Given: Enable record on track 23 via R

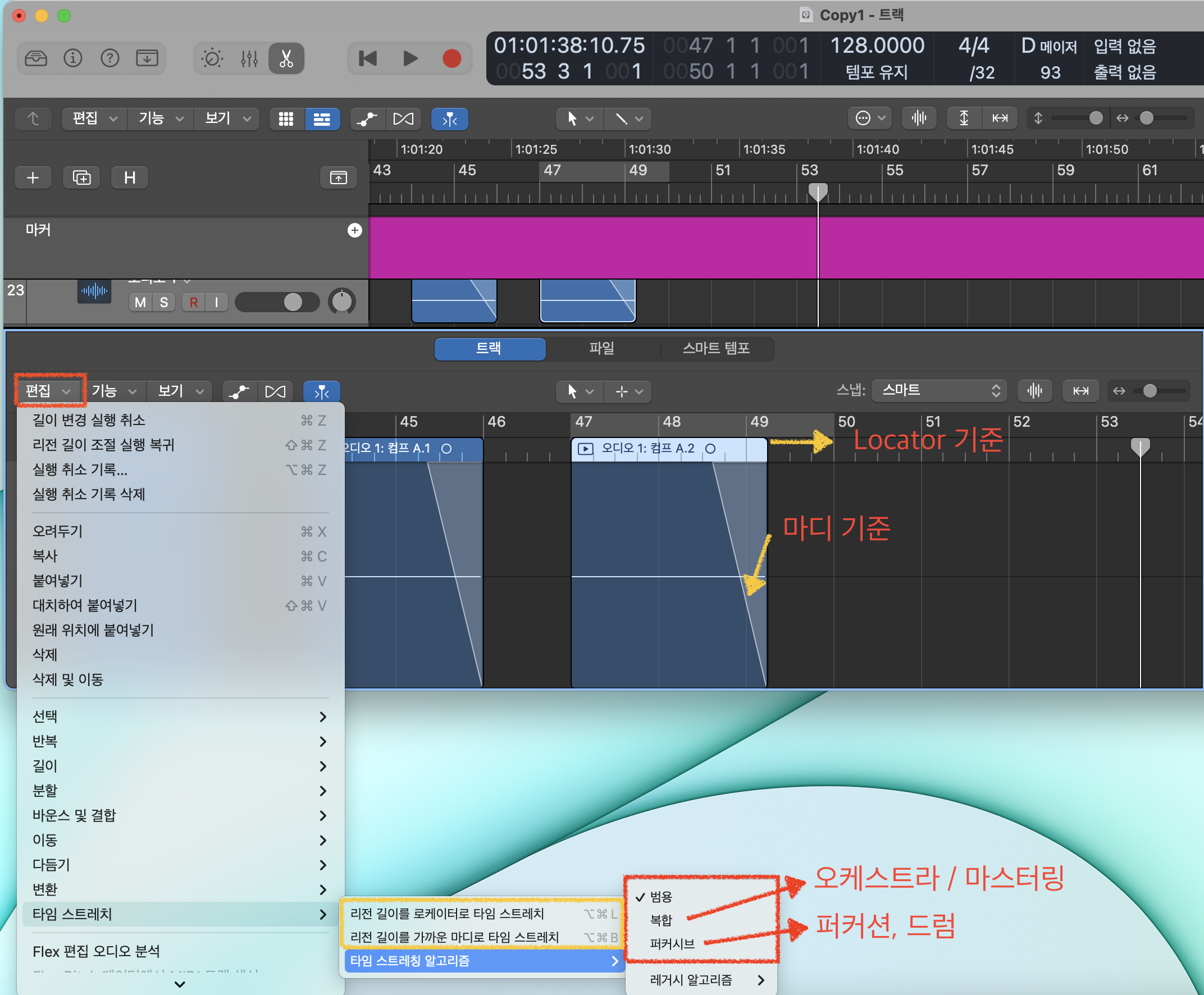Looking at the screenshot, I should [194, 303].
